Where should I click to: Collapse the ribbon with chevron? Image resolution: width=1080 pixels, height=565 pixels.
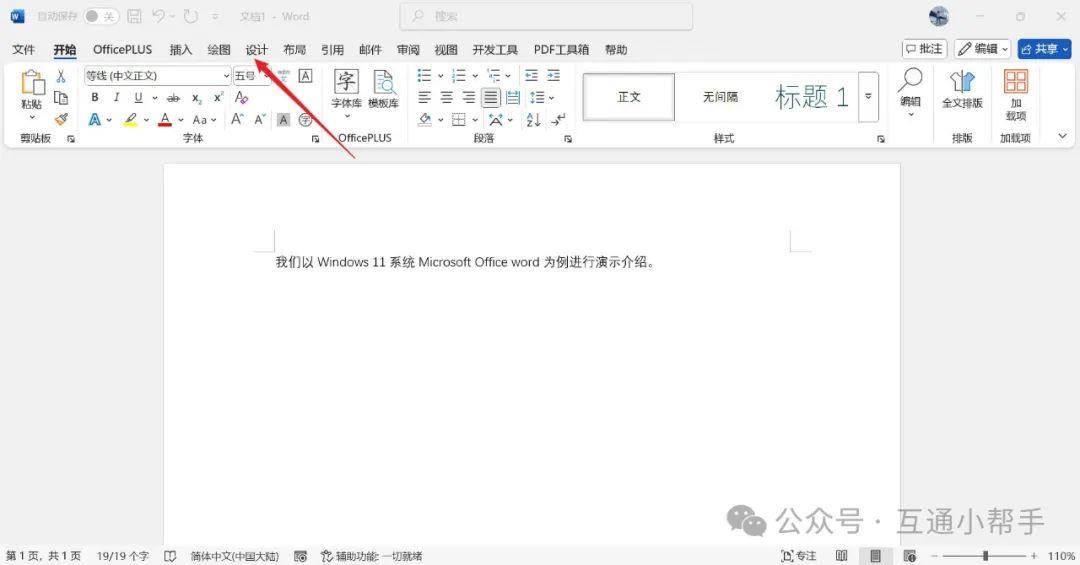1062,136
